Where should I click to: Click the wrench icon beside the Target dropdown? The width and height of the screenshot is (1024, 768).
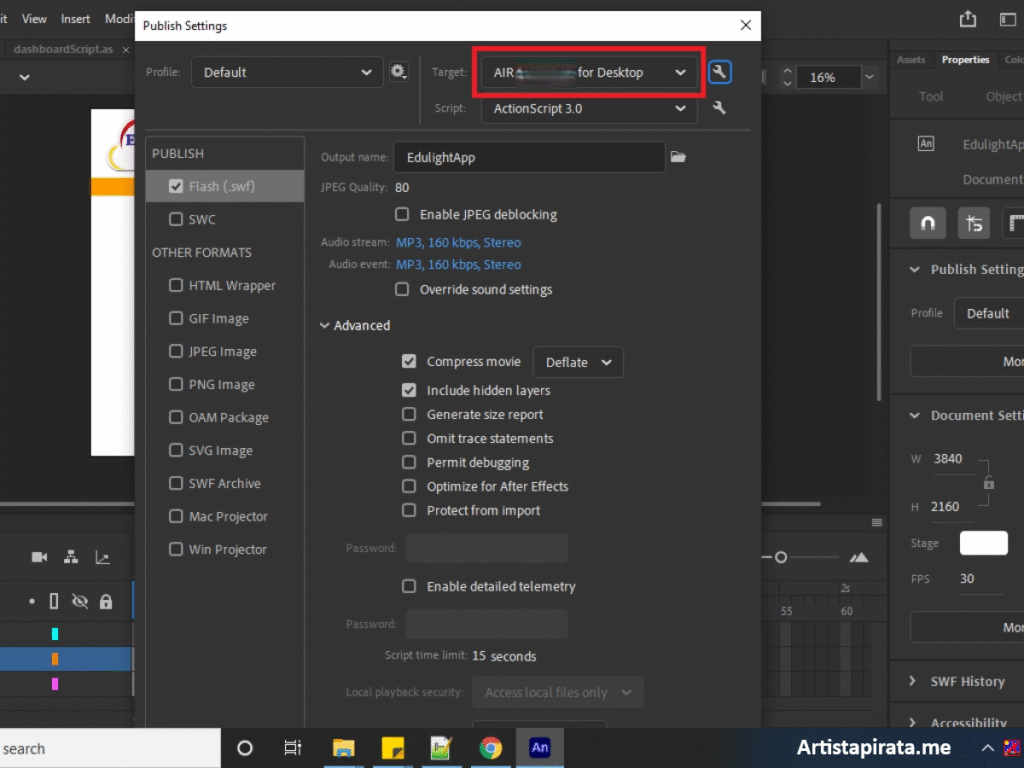pos(720,71)
